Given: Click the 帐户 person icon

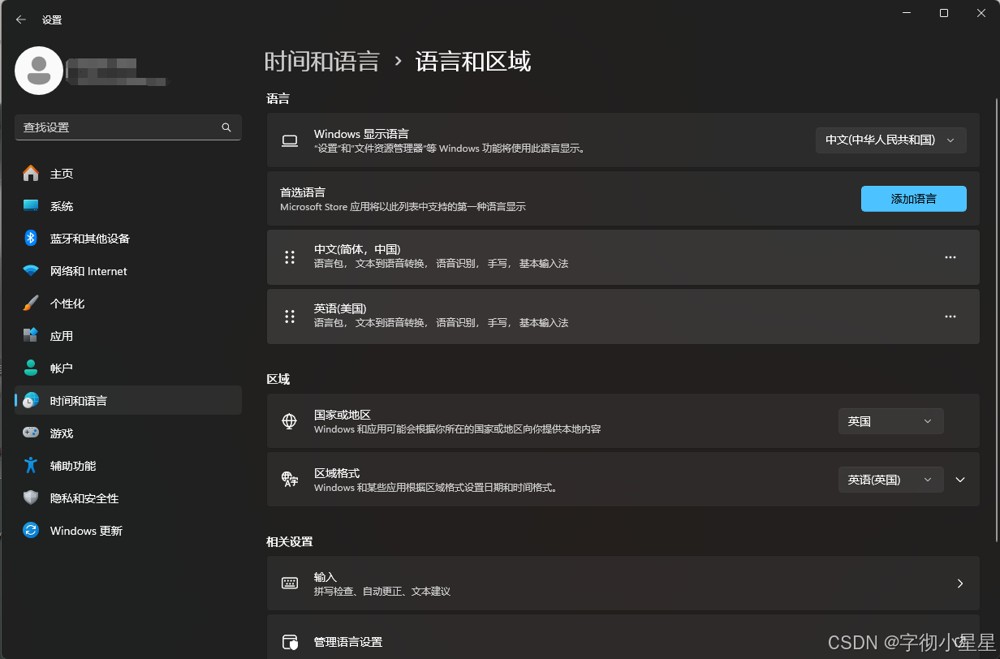Looking at the screenshot, I should coord(31,368).
